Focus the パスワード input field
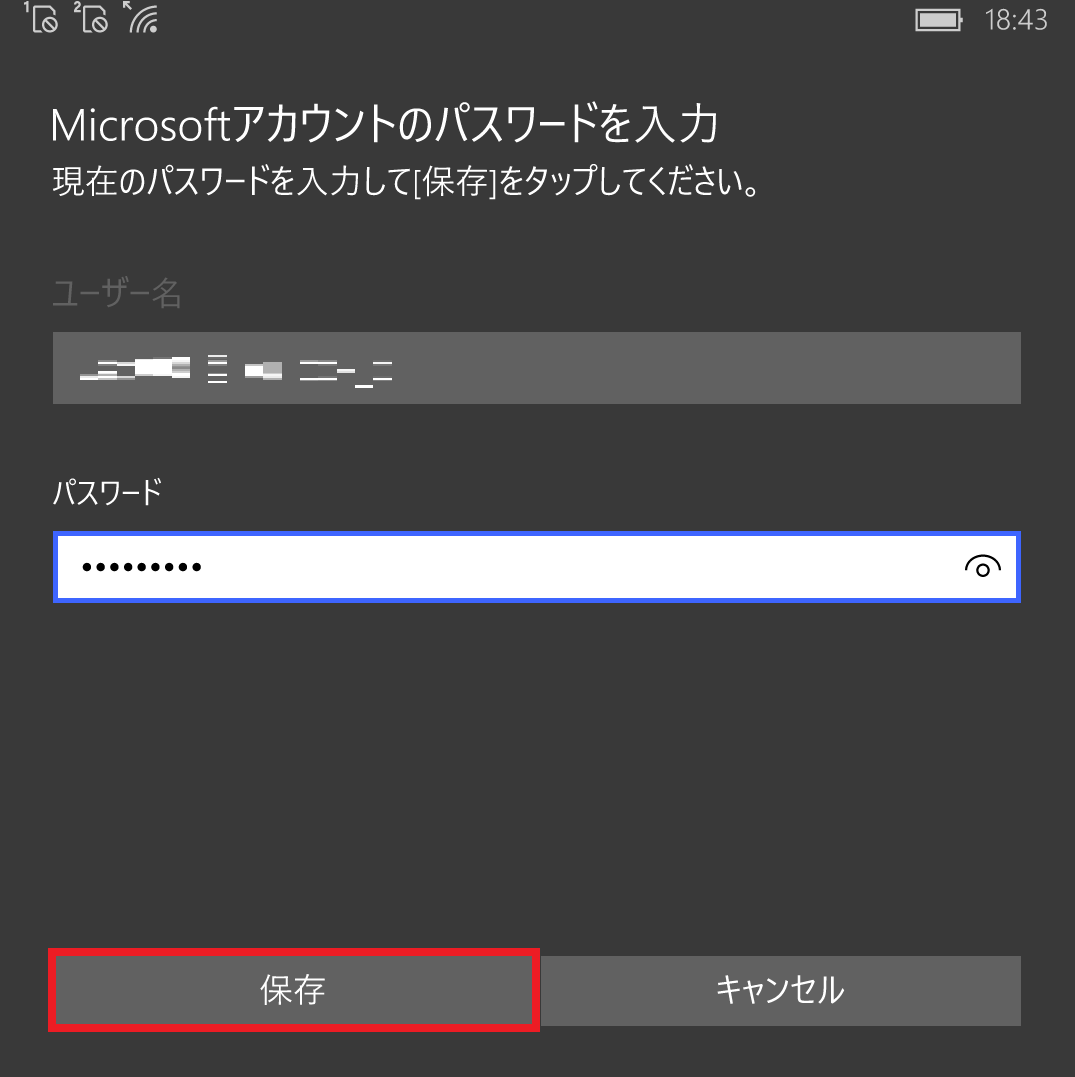Viewport: 1075px width, 1077px height. coord(536,567)
